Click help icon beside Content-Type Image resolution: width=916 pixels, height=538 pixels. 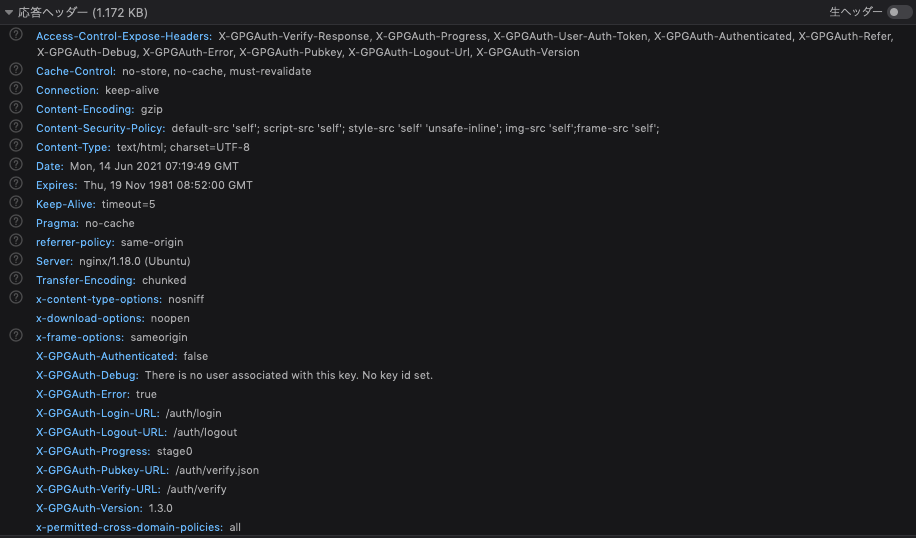coord(16,145)
